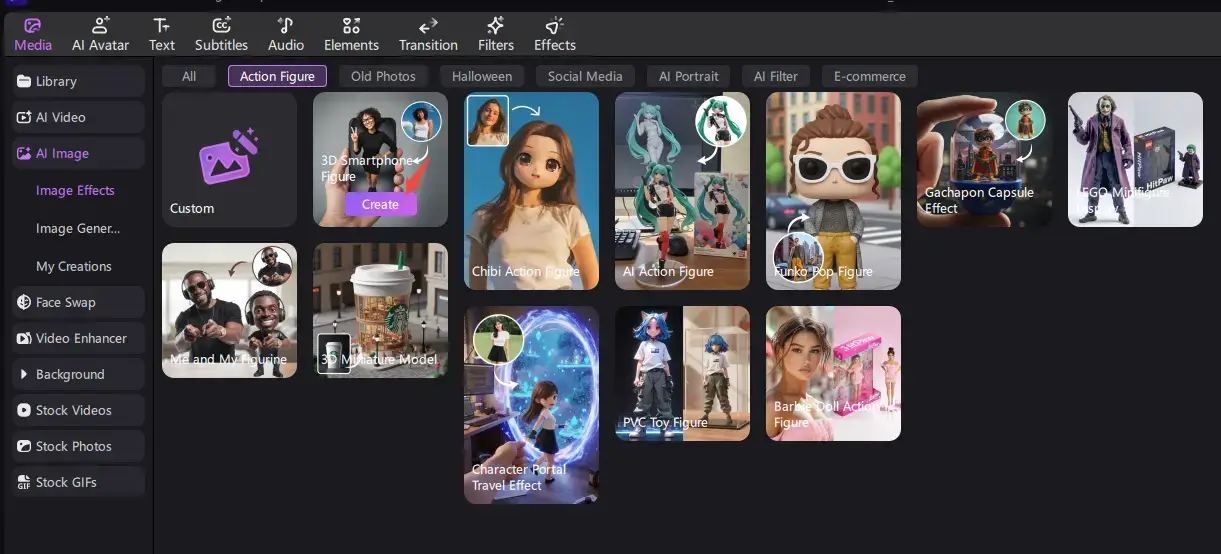Image resolution: width=1221 pixels, height=554 pixels.
Task: Select the Halloween category tab
Action: (x=482, y=76)
